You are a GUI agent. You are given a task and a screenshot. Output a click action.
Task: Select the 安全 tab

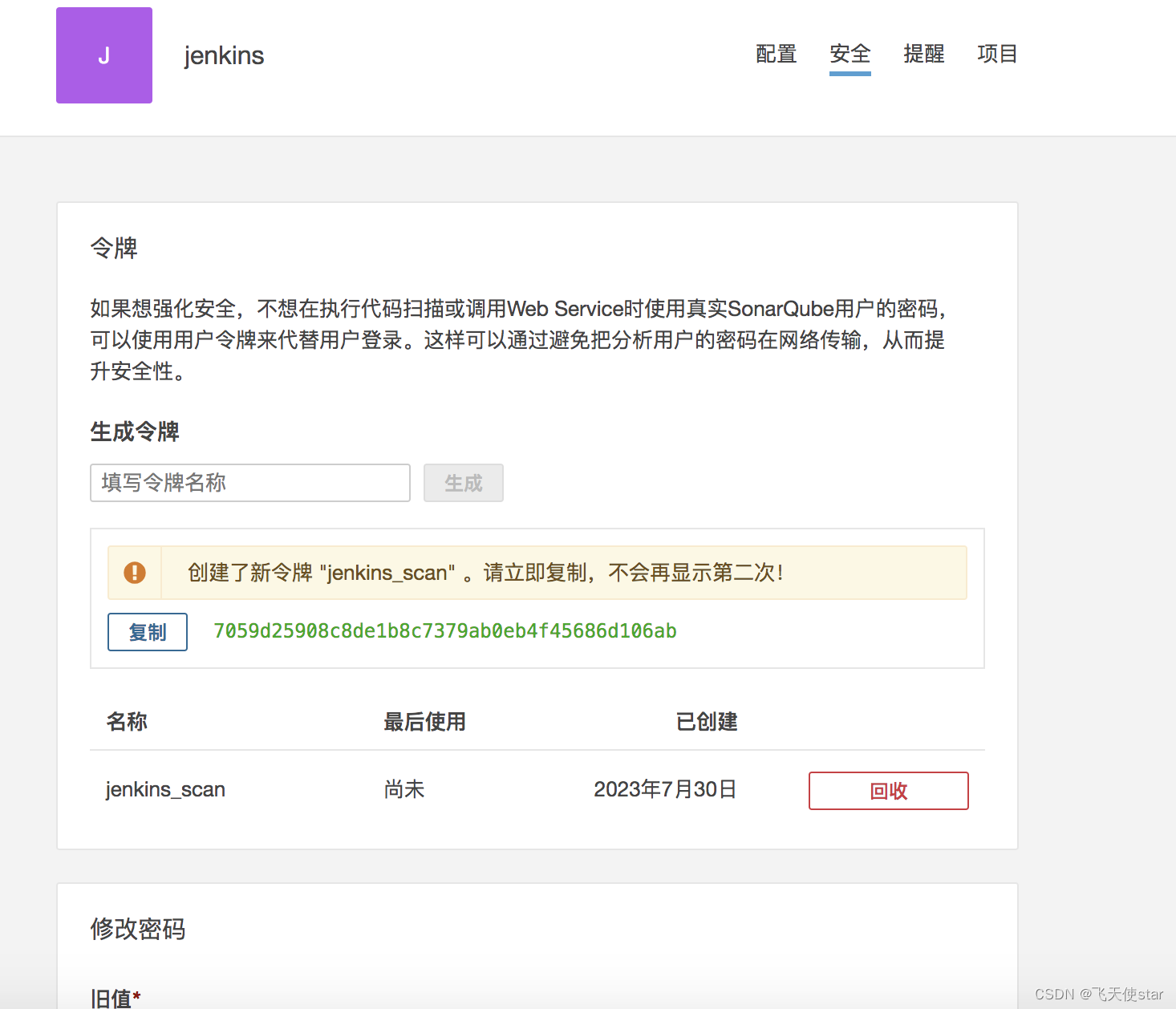849,55
